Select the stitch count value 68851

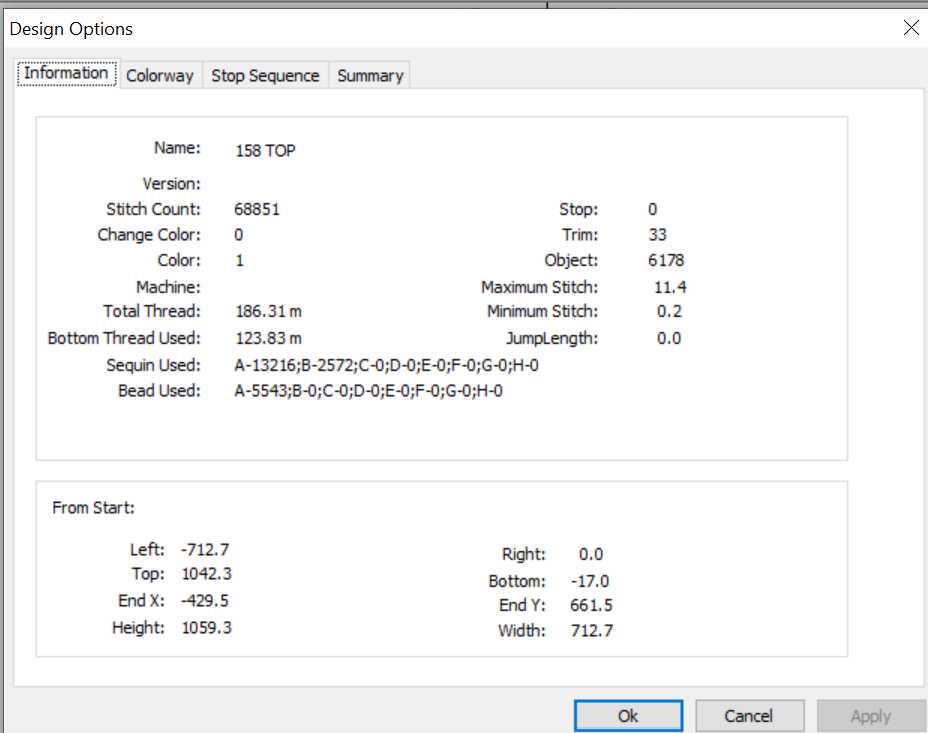(x=257, y=209)
